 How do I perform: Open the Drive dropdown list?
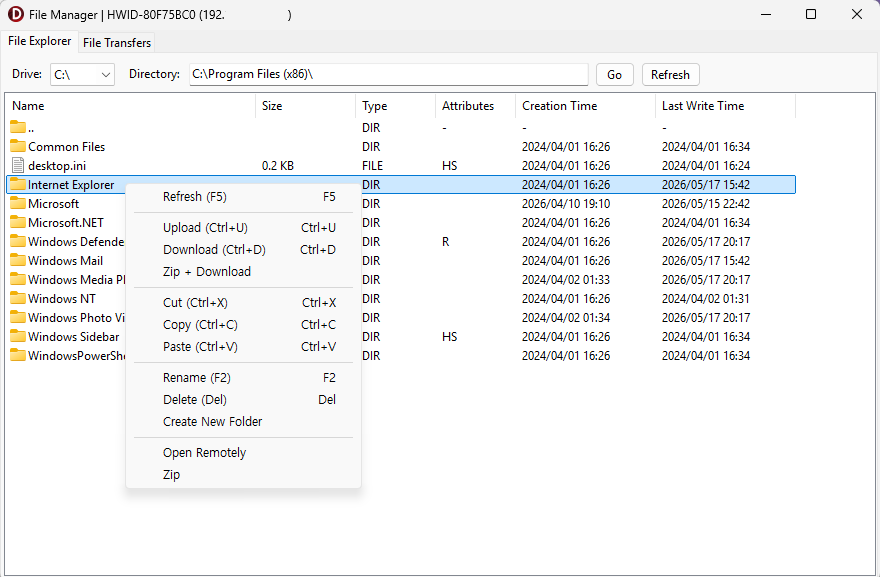pyautogui.click(x=82, y=75)
